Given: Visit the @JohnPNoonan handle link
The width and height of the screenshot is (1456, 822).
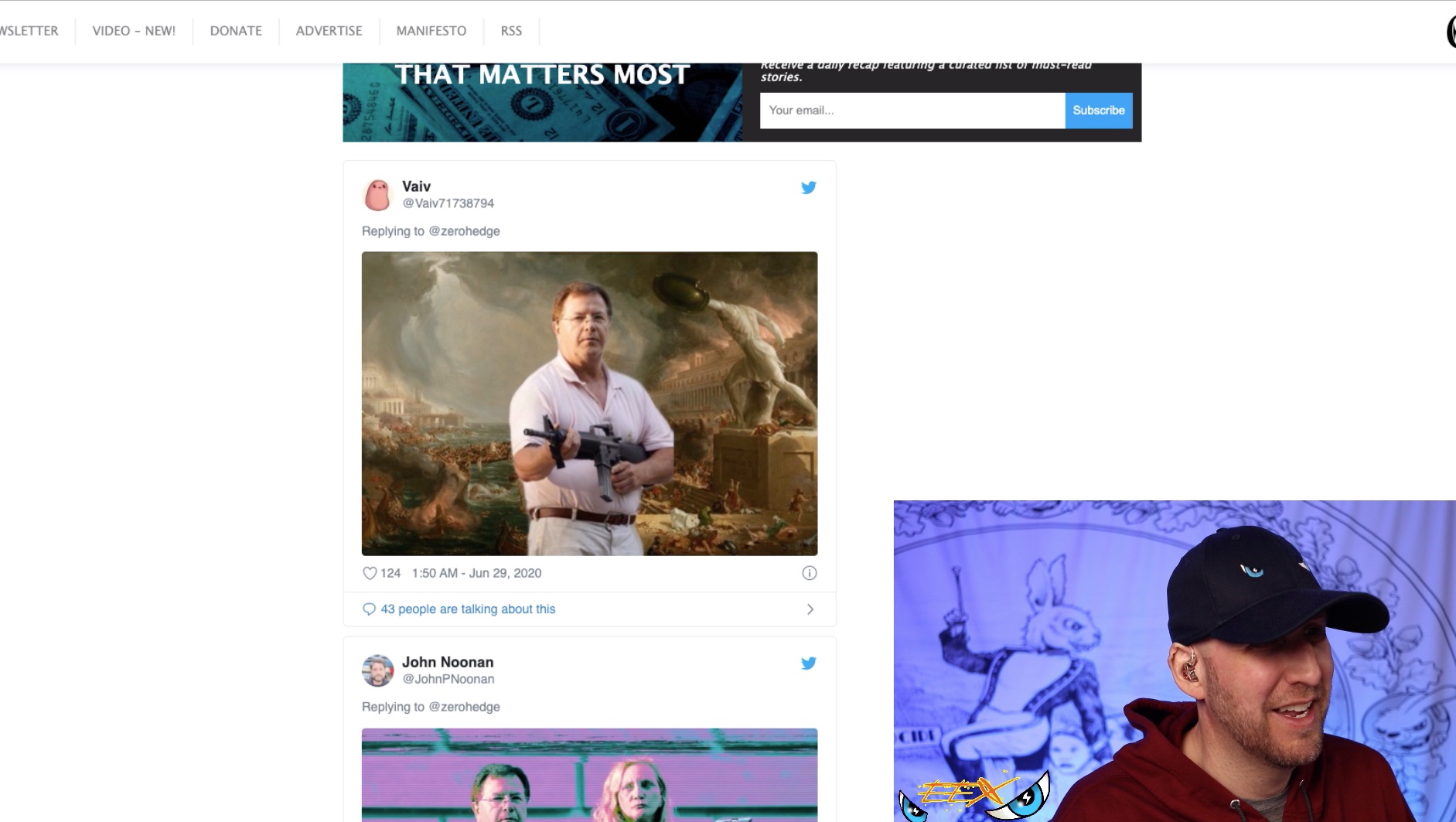Looking at the screenshot, I should 448,679.
